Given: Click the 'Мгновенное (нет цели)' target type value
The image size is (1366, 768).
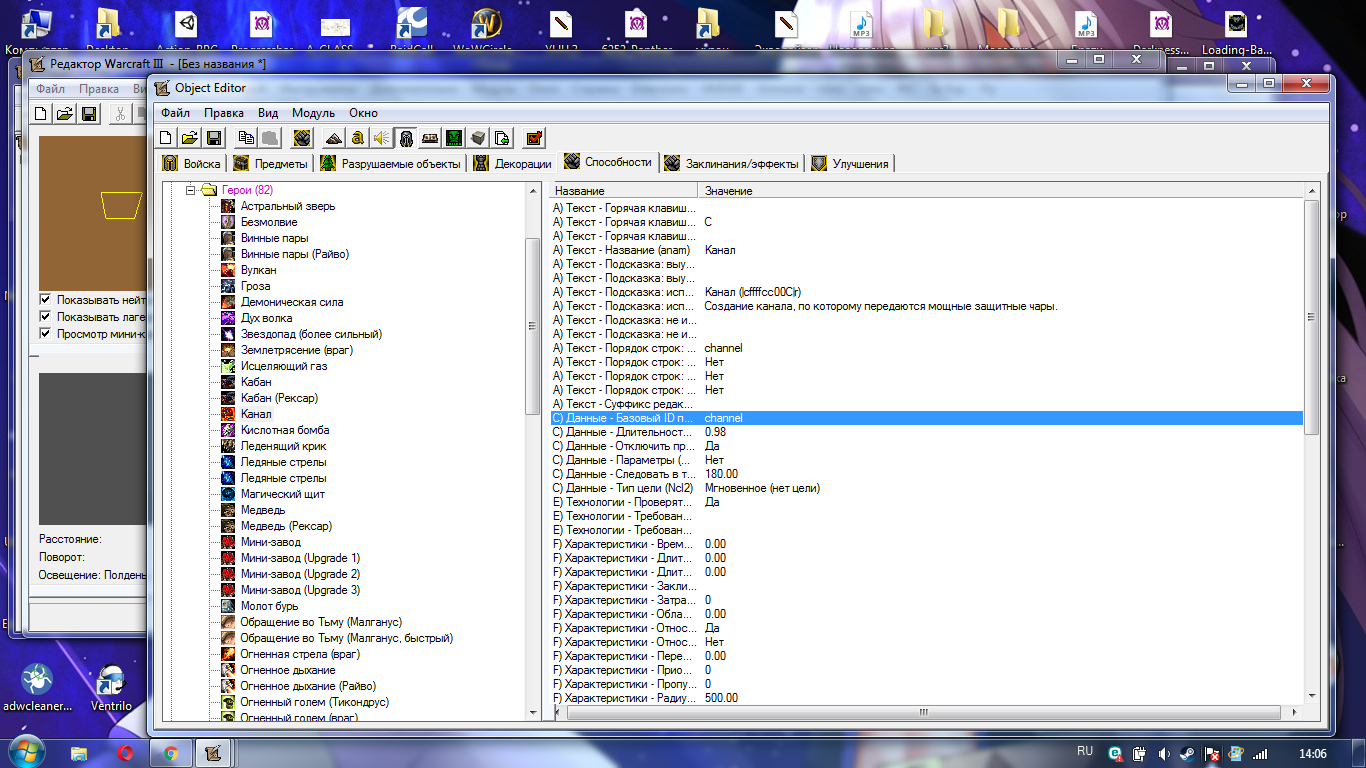Looking at the screenshot, I should [x=762, y=488].
